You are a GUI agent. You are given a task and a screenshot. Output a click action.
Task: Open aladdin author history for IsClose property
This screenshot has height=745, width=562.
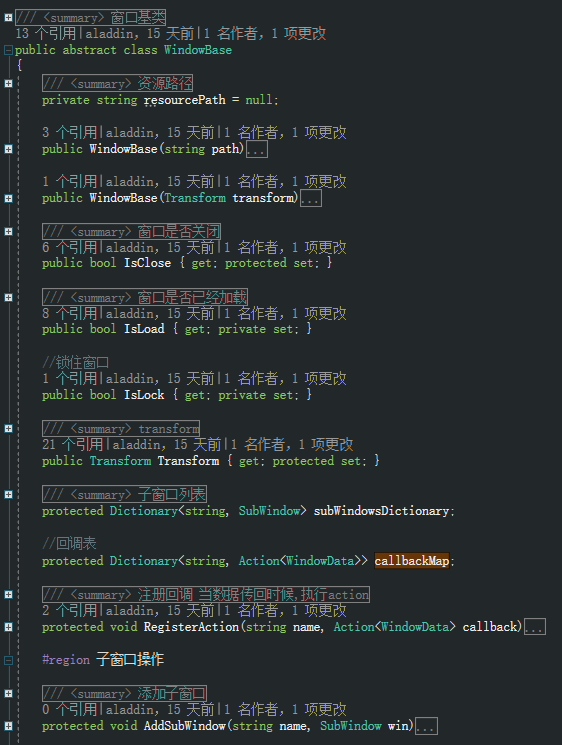pos(160,248)
